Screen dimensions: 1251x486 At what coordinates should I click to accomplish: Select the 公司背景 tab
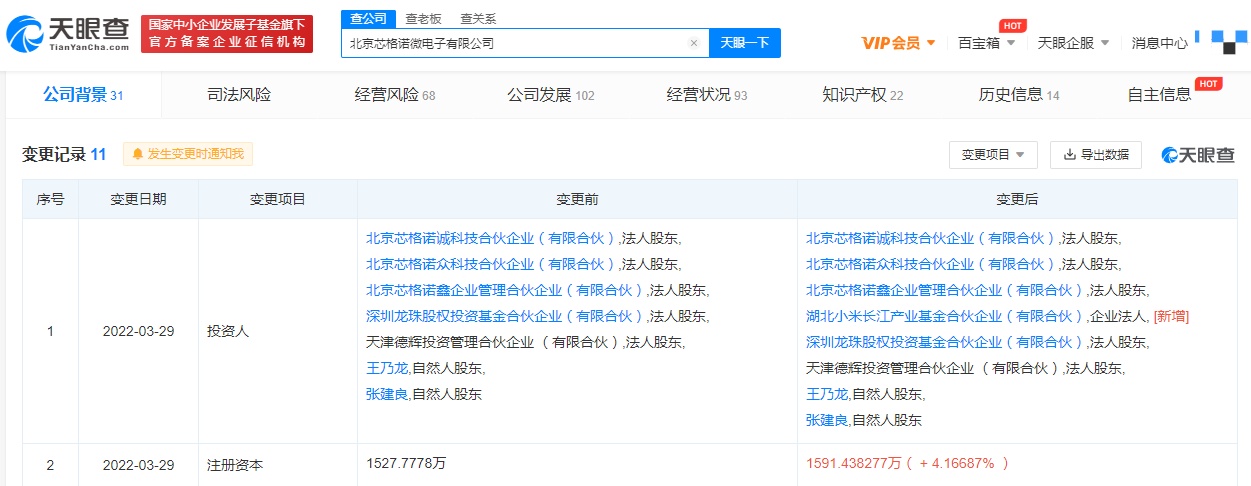83,95
